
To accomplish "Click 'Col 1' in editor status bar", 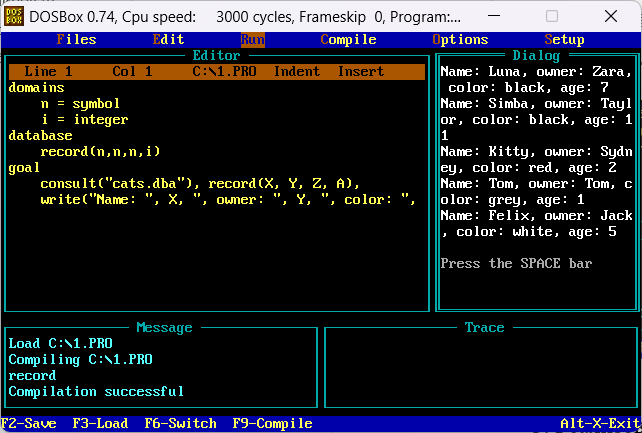I will point(132,72).
